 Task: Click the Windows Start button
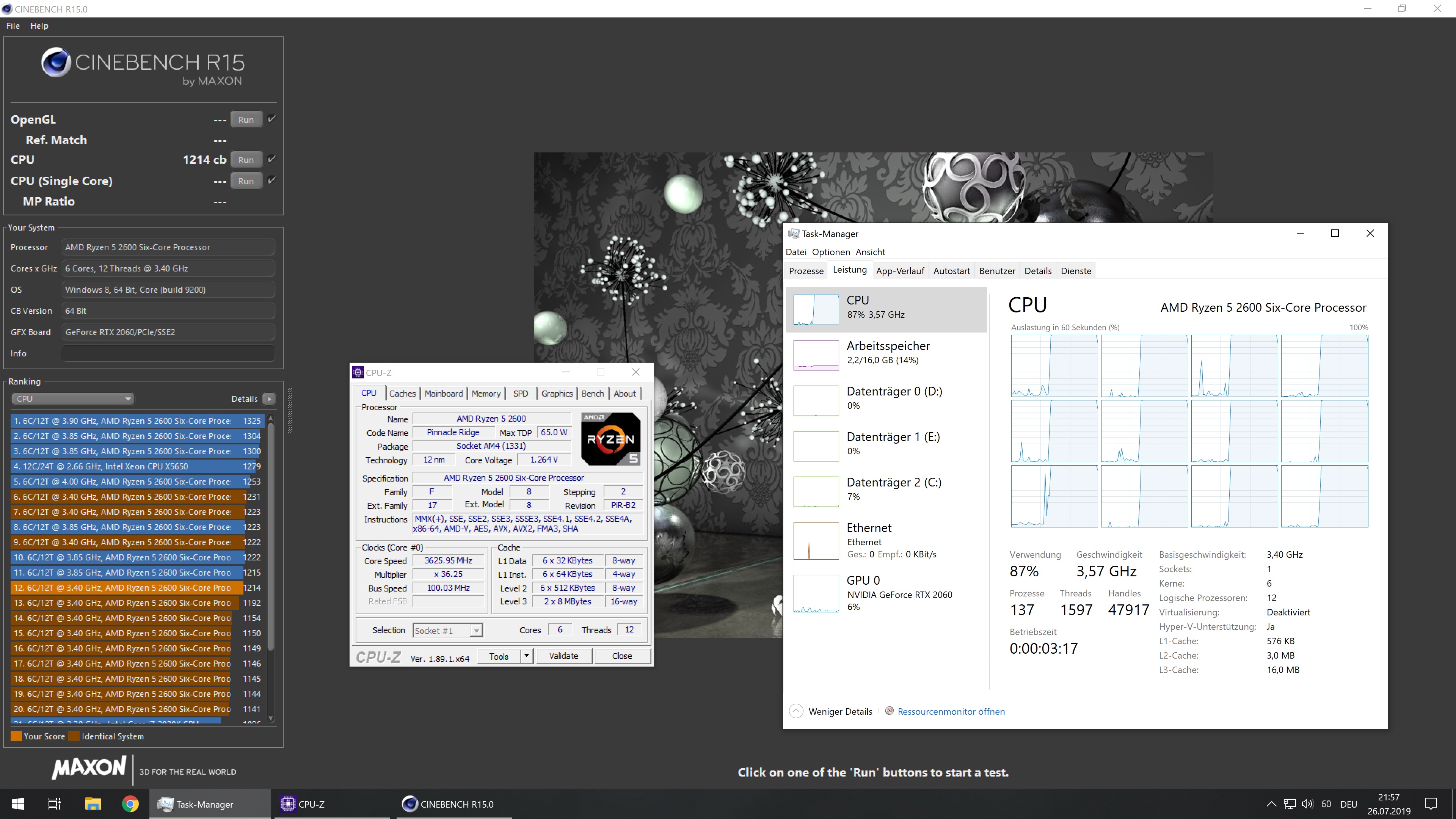(18, 804)
